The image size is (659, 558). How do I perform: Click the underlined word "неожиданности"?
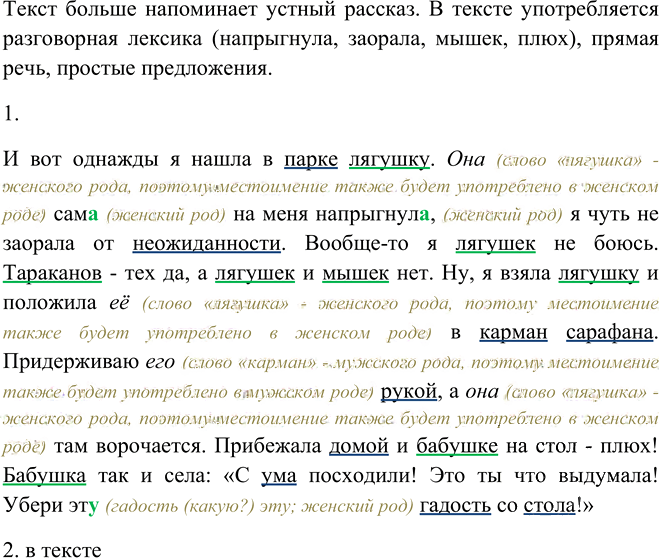[206, 244]
